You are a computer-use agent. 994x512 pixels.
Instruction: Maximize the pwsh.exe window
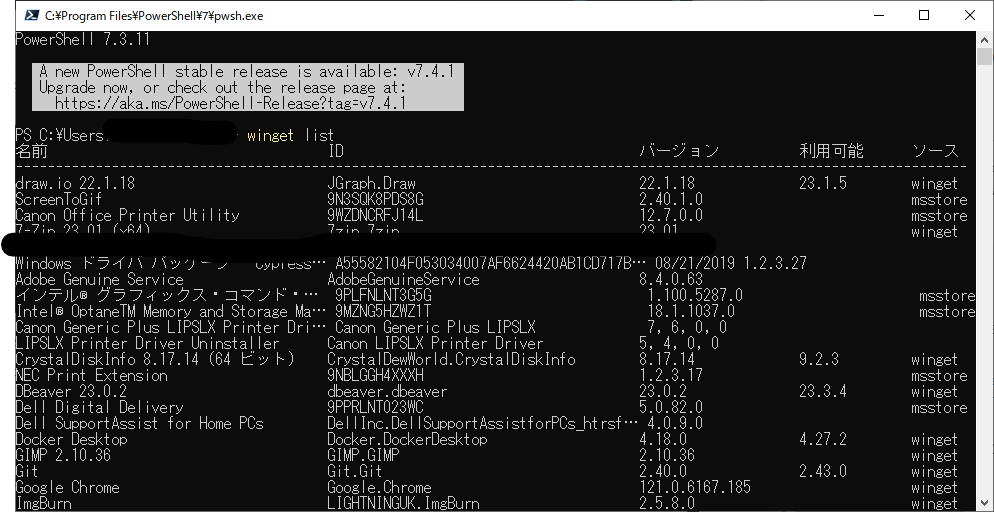coord(924,15)
